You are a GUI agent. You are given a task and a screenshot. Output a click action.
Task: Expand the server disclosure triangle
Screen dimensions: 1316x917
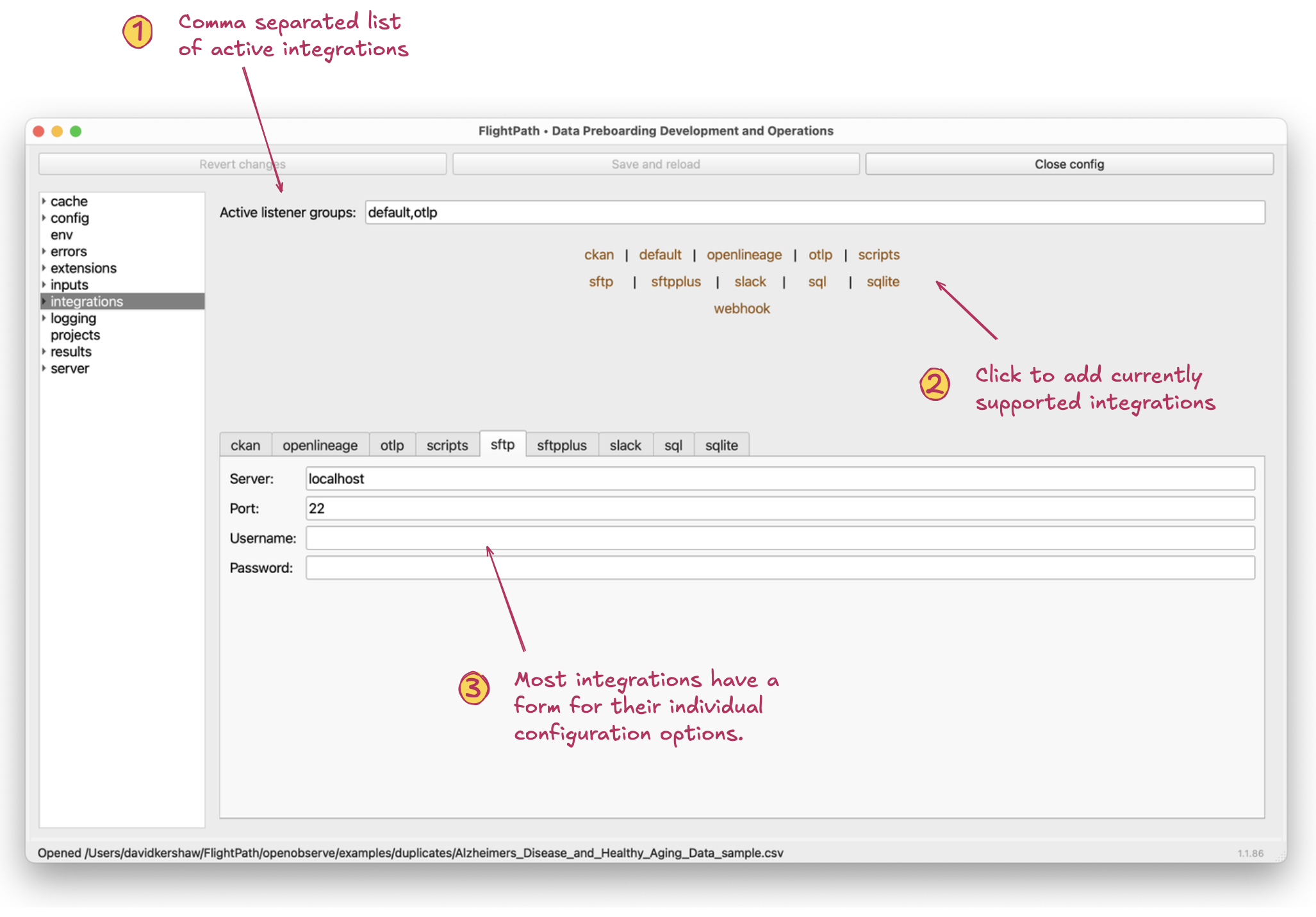pos(44,368)
